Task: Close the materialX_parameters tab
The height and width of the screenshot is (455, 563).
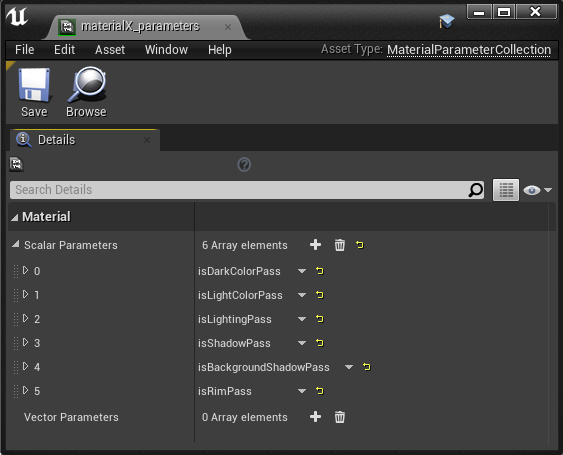Action: [228, 27]
